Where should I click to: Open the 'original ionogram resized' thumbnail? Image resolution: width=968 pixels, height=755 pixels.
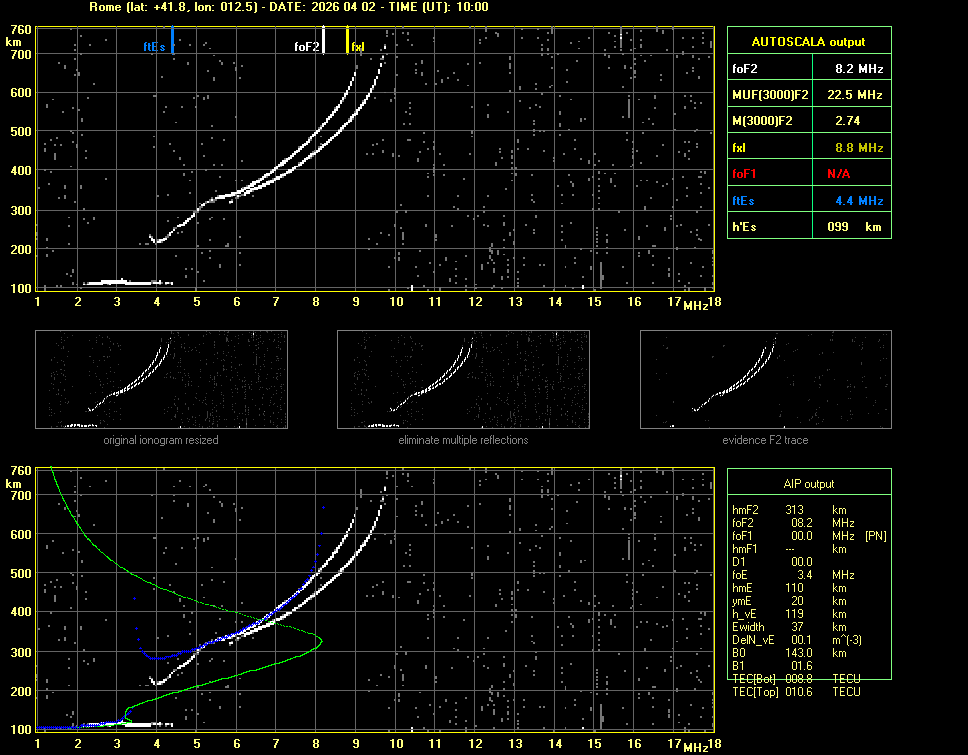[160, 380]
